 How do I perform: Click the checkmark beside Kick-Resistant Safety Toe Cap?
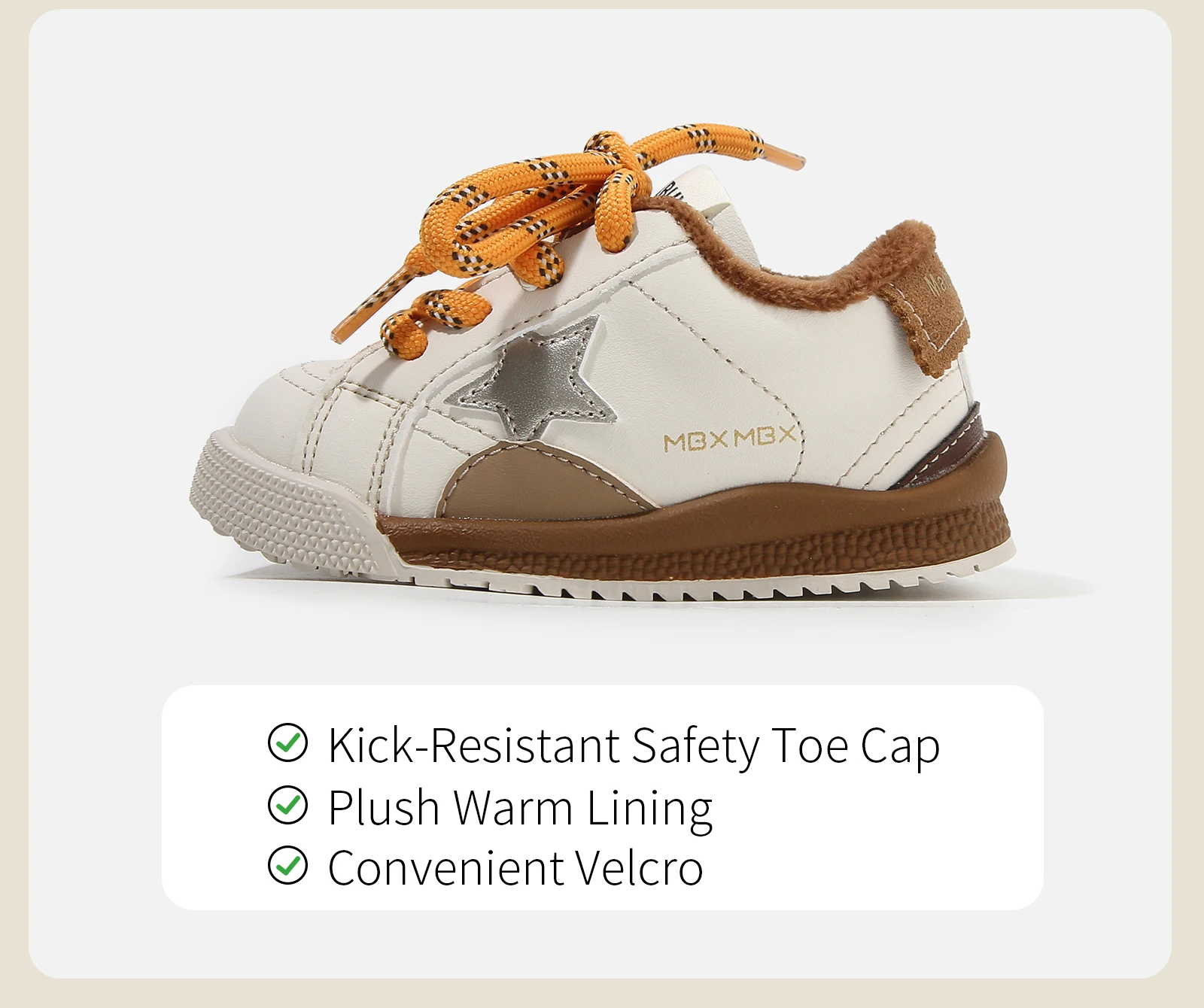coord(287,743)
